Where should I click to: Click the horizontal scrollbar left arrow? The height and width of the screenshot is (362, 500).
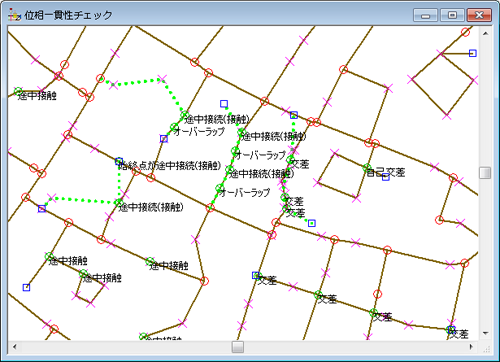pos(14,347)
